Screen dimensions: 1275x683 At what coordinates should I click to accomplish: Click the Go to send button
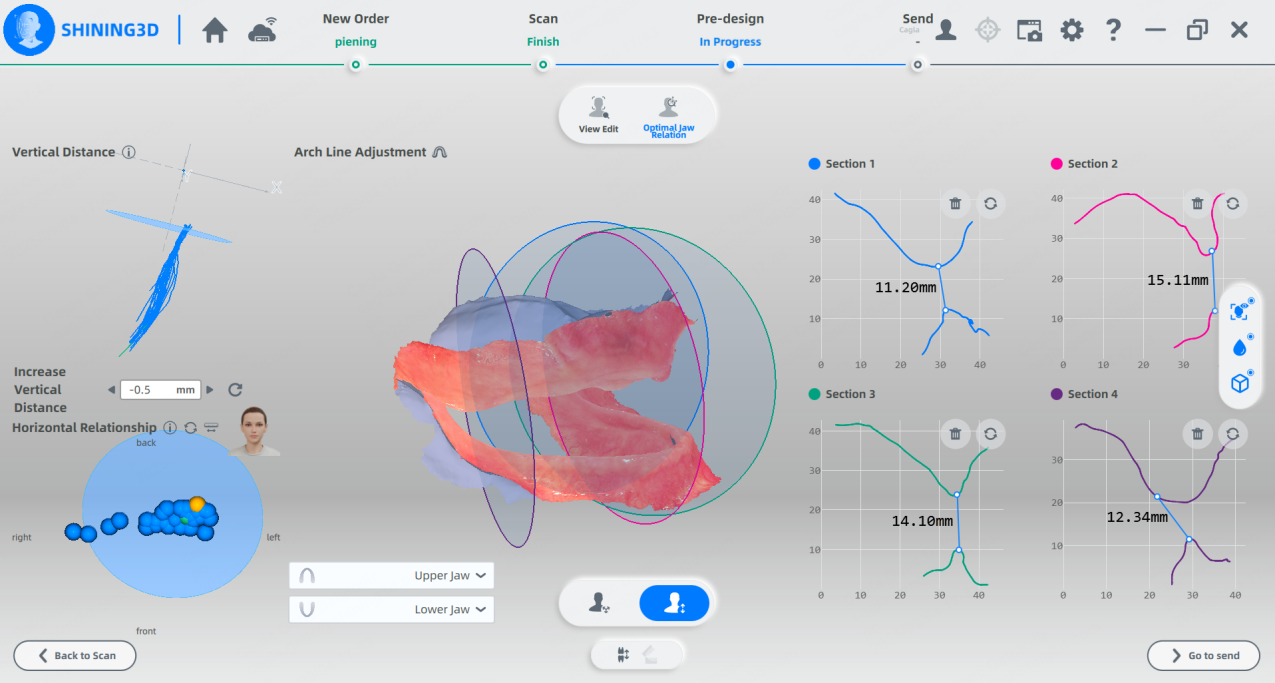pyautogui.click(x=1203, y=655)
